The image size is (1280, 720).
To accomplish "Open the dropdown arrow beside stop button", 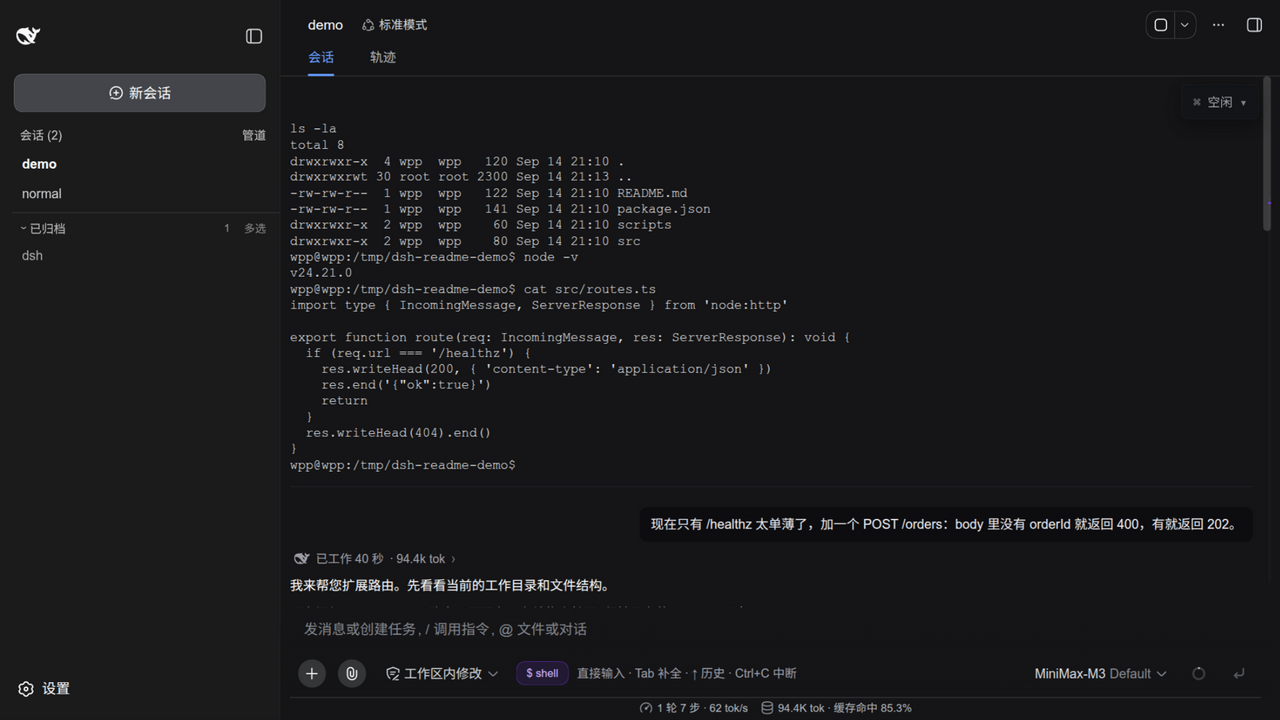I will 1185,25.
